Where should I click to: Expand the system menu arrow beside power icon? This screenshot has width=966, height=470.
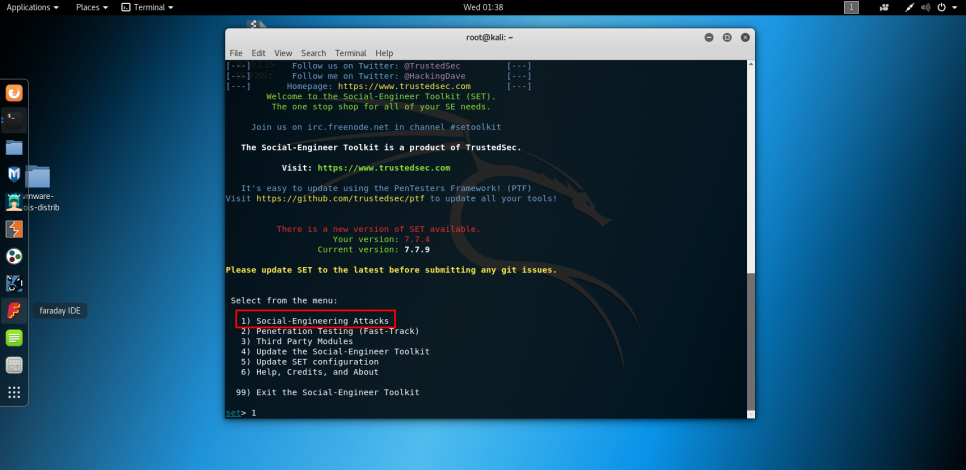954,7
